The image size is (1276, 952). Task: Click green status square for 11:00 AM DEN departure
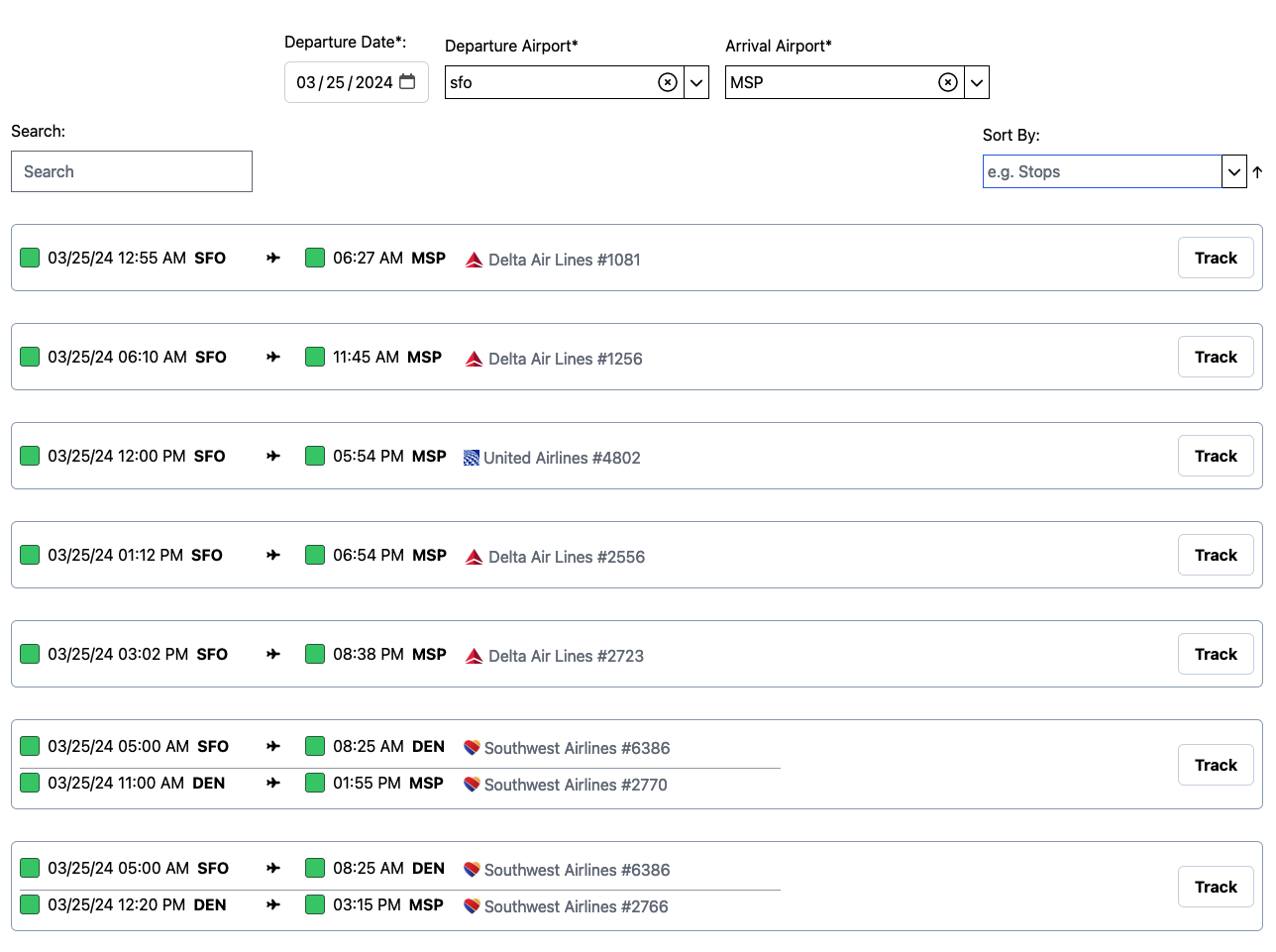pyautogui.click(x=30, y=783)
